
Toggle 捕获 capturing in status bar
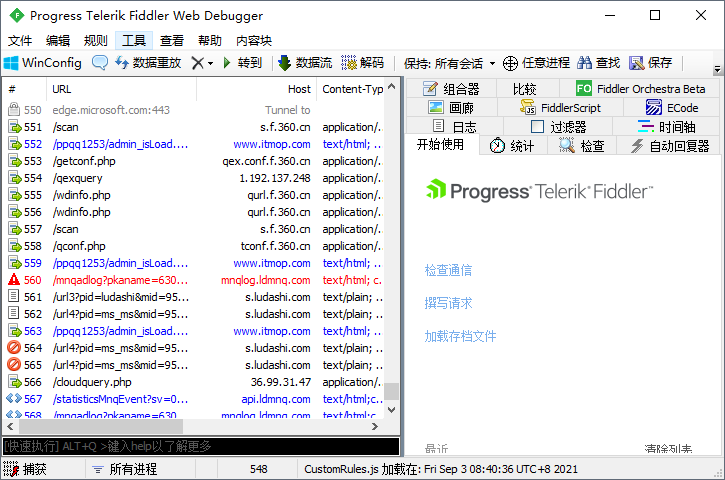(x=25, y=469)
